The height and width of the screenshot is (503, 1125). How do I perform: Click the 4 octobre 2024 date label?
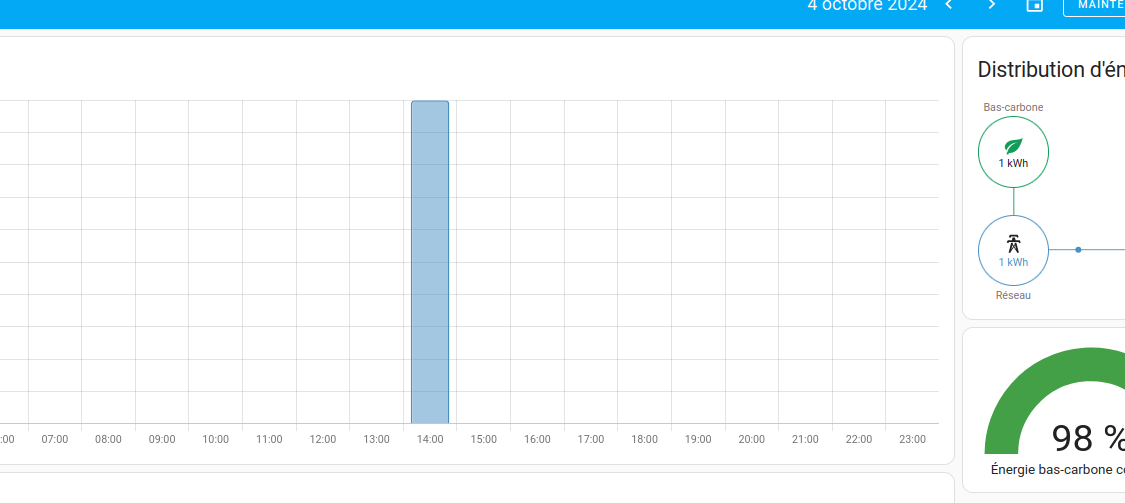click(867, 6)
